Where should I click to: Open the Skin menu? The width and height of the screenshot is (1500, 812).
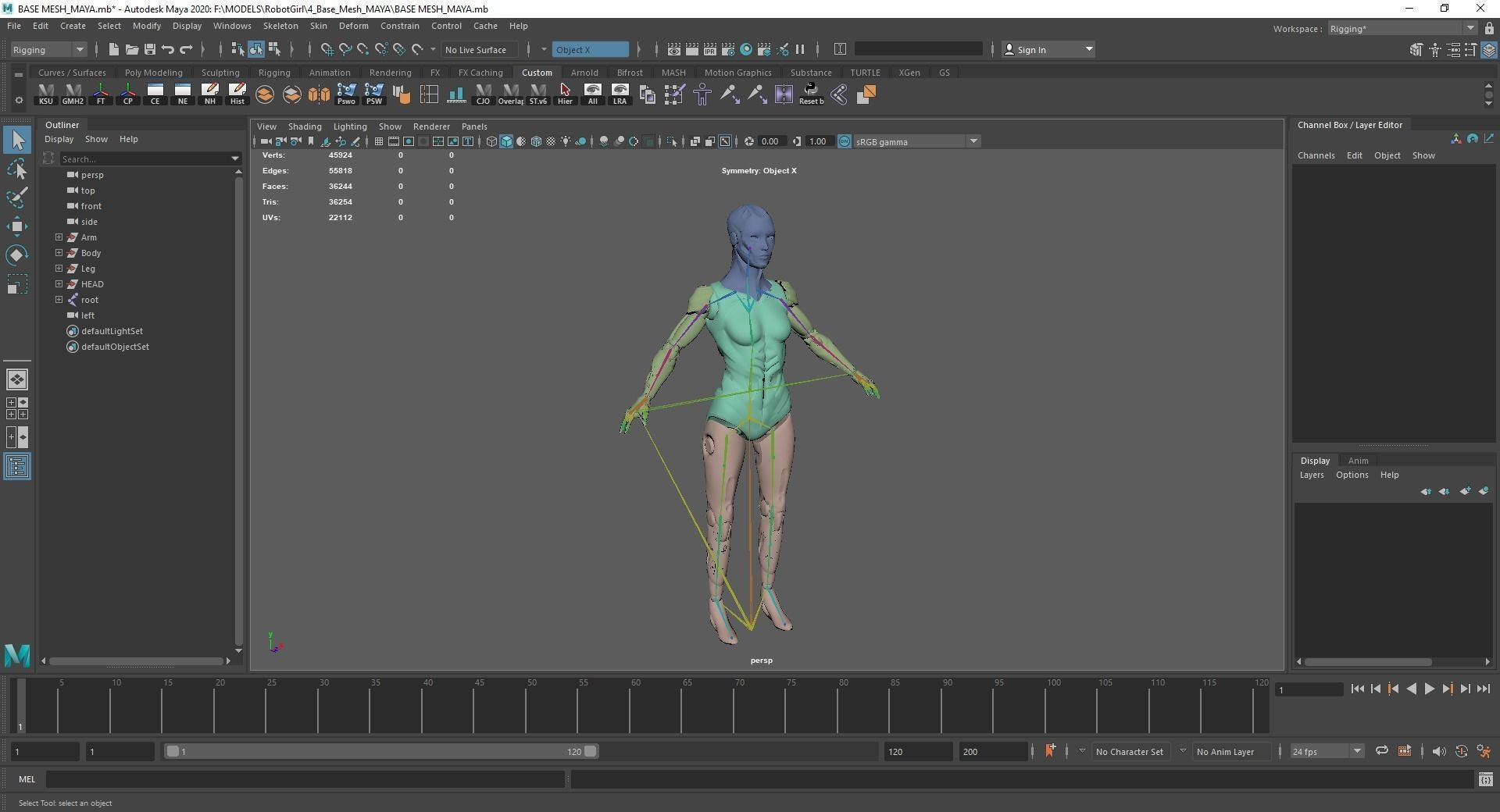pos(318,26)
